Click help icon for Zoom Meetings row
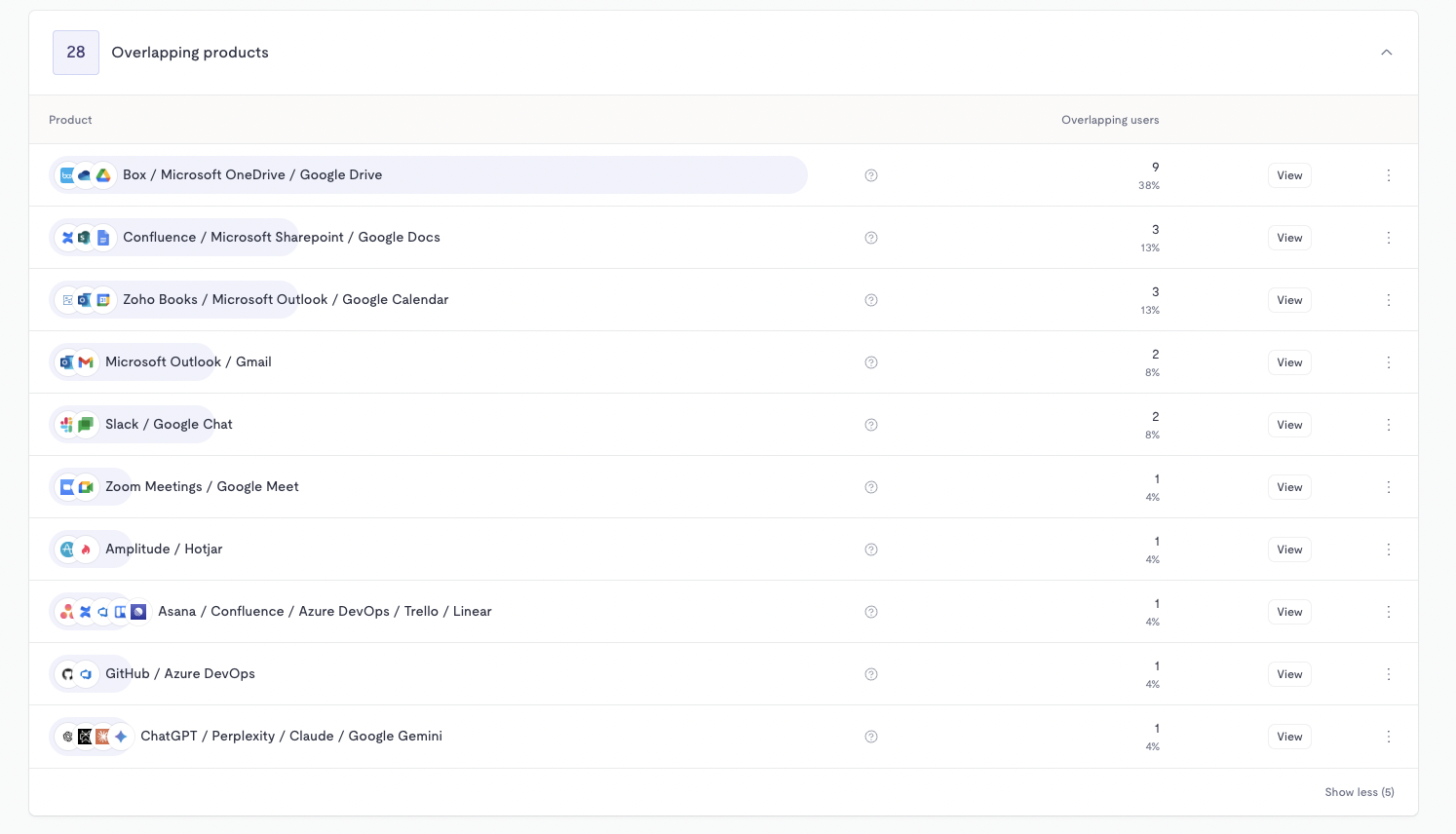Image resolution: width=1456 pixels, height=834 pixels. (871, 487)
